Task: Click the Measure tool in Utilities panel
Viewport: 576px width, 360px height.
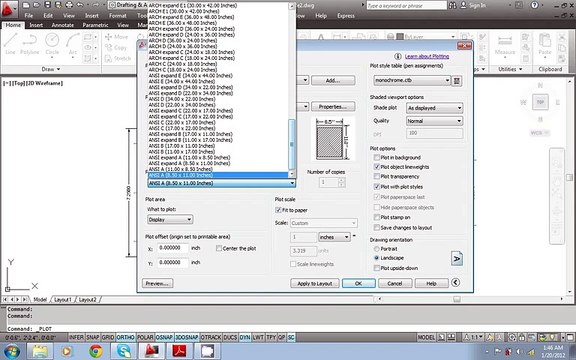Action: tap(505, 45)
